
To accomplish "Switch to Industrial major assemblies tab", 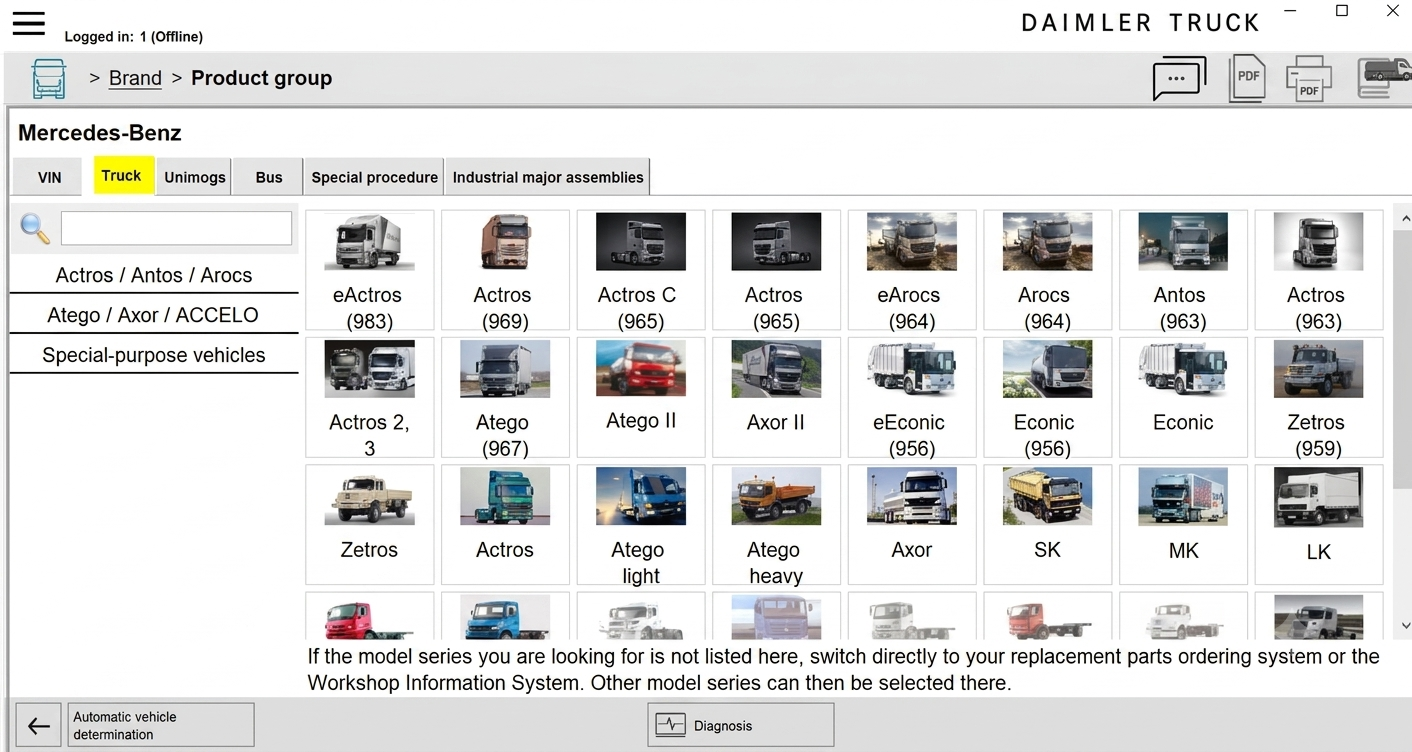I will tap(548, 177).
